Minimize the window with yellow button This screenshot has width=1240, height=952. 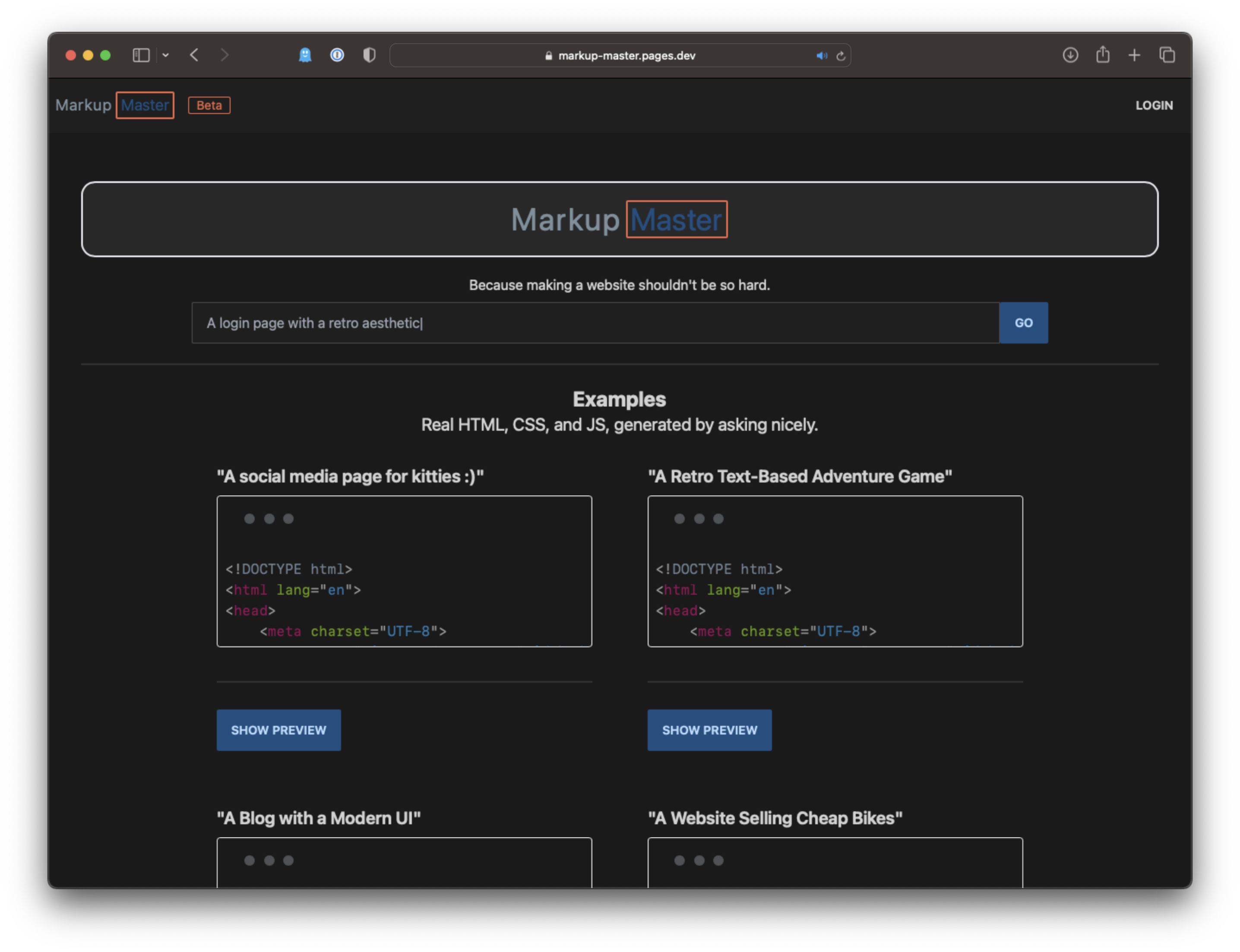coord(88,55)
